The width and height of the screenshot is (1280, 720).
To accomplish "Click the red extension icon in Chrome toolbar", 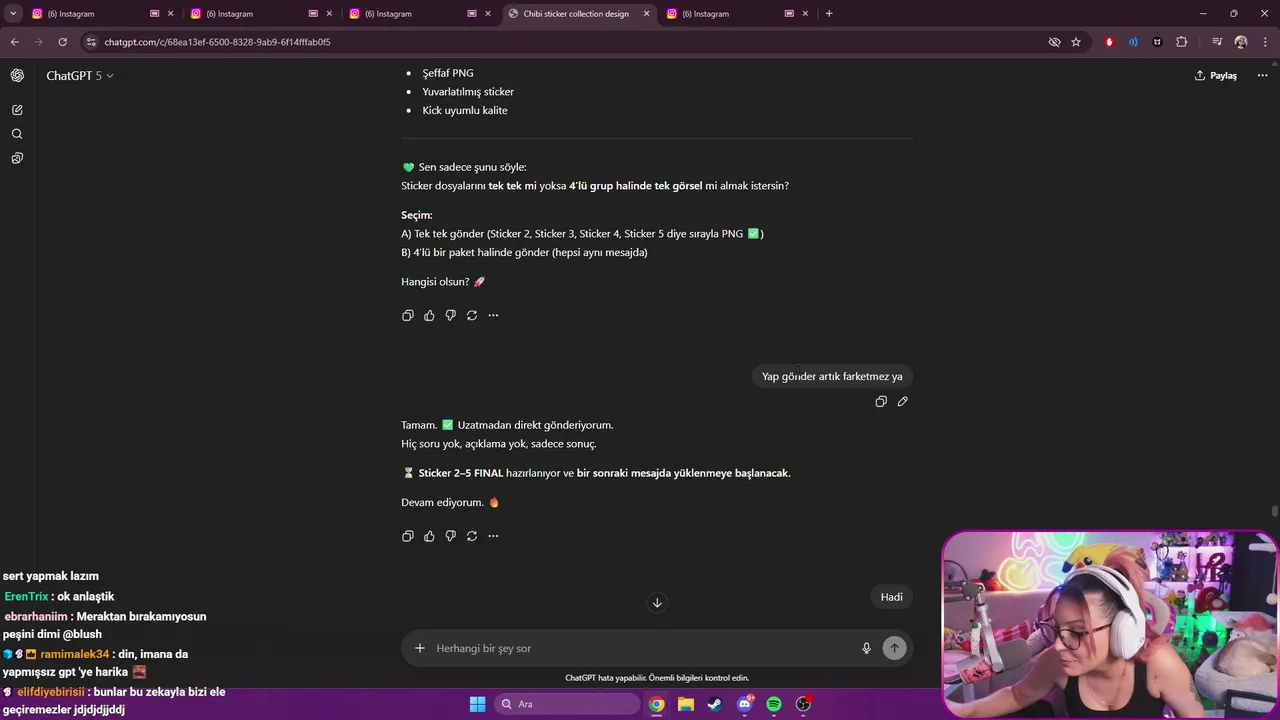I will click(1109, 42).
